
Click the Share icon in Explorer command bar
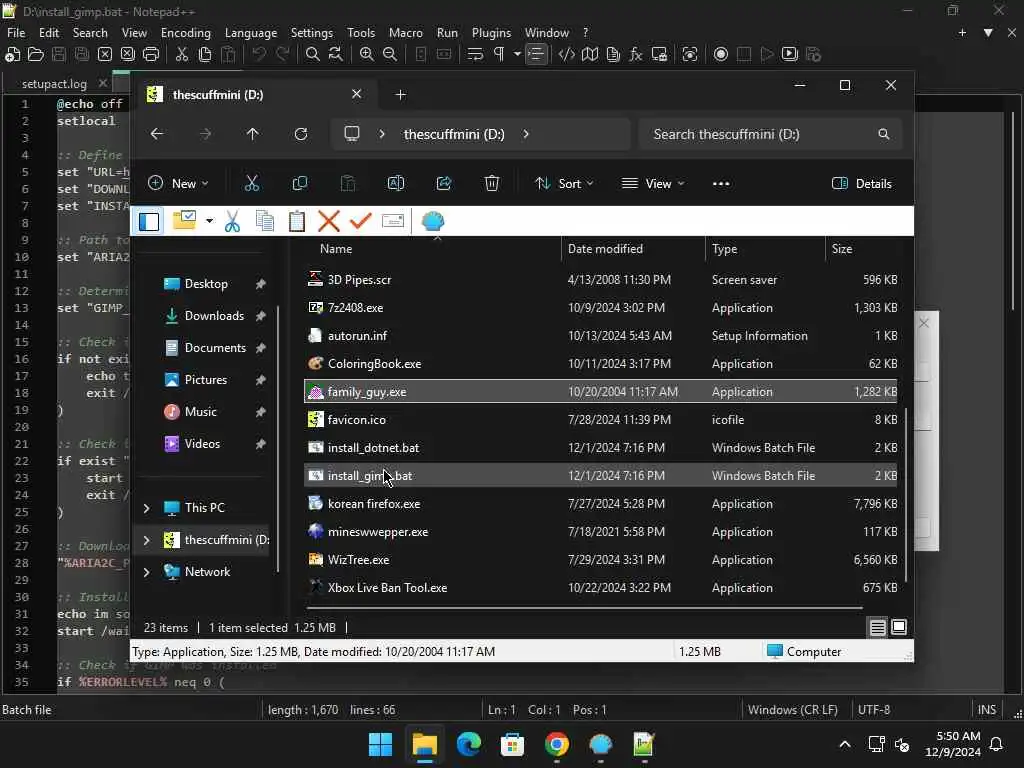click(444, 184)
